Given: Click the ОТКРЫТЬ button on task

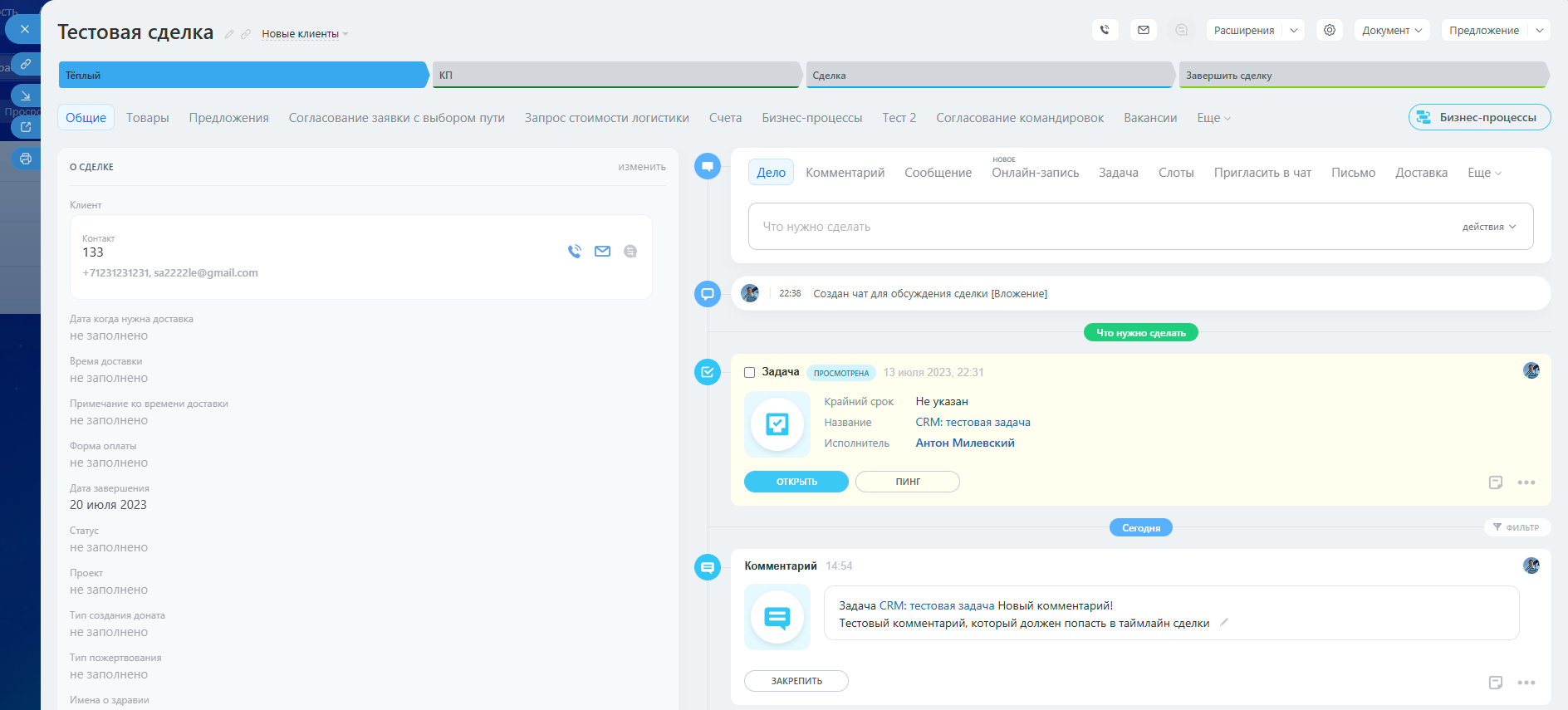Looking at the screenshot, I should [796, 482].
